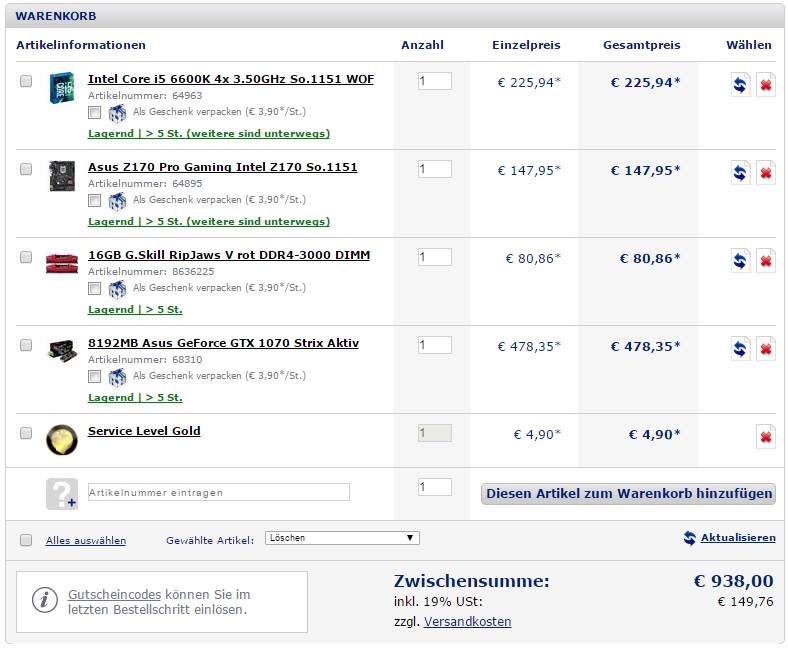Image resolution: width=788 pixels, height=648 pixels.
Task: Click Artikelnummer: 8636225 text
Action: (151, 271)
